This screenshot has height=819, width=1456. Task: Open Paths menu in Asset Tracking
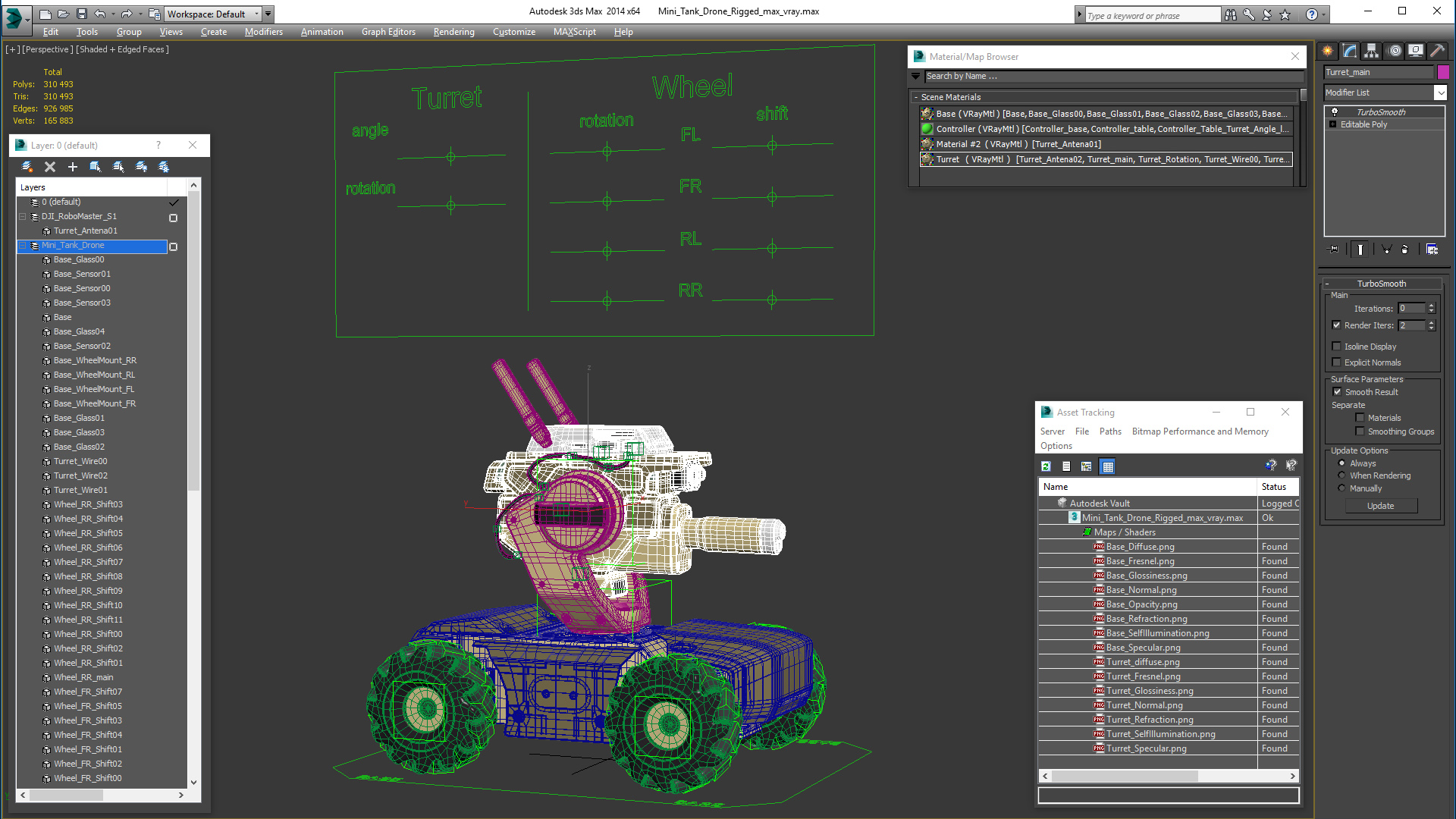1109,431
